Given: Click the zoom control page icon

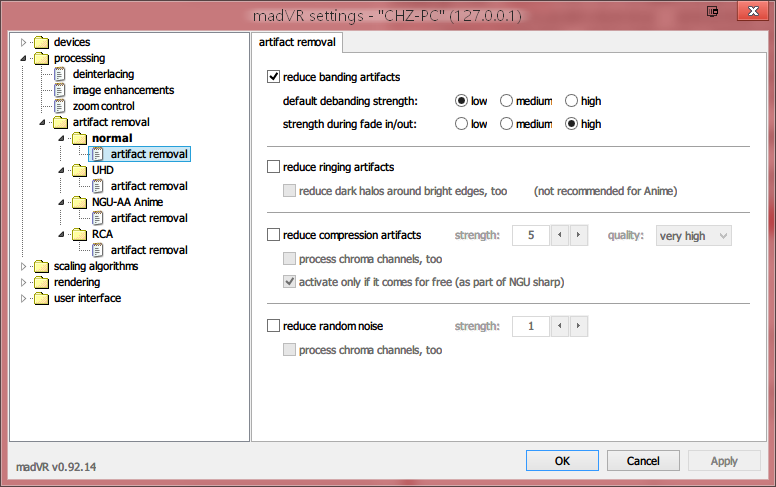Looking at the screenshot, I should pos(60,106).
